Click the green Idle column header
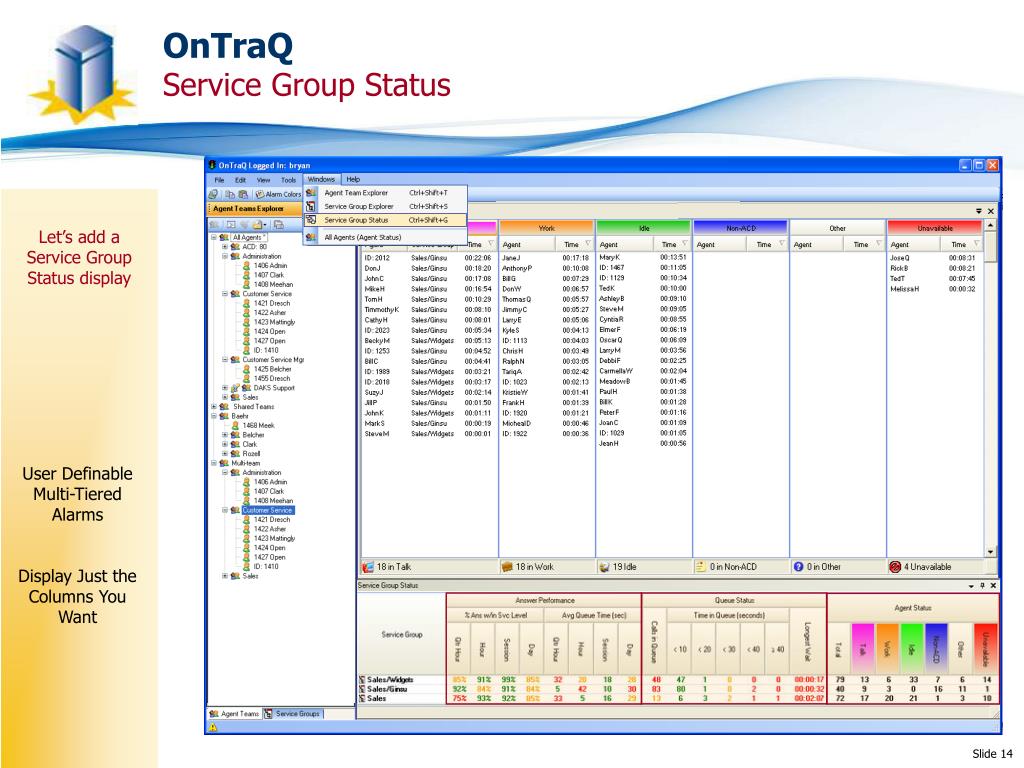This screenshot has width=1024, height=768. [643, 228]
